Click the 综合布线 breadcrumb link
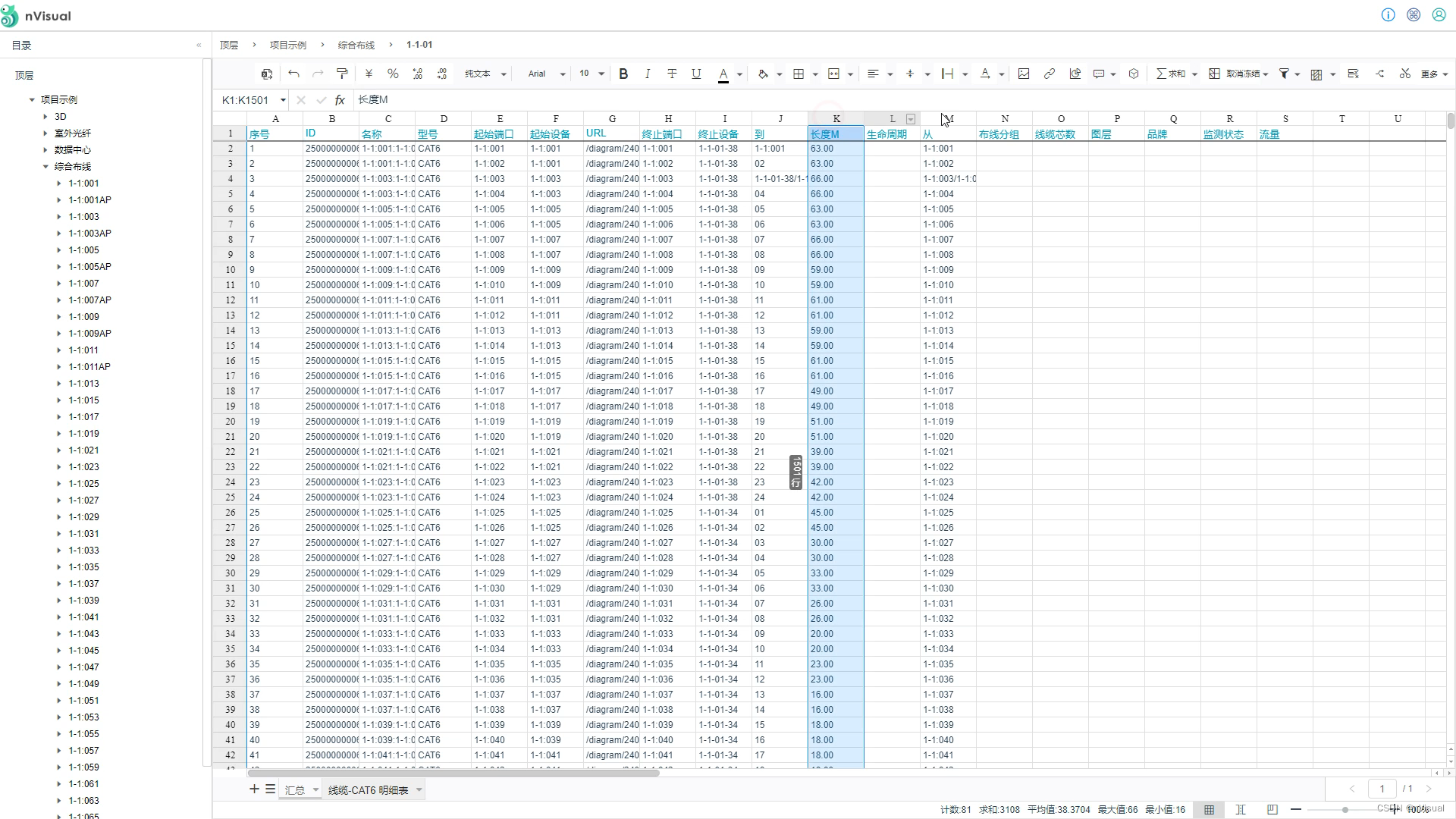Screen dimensions: 1456x819 356,45
